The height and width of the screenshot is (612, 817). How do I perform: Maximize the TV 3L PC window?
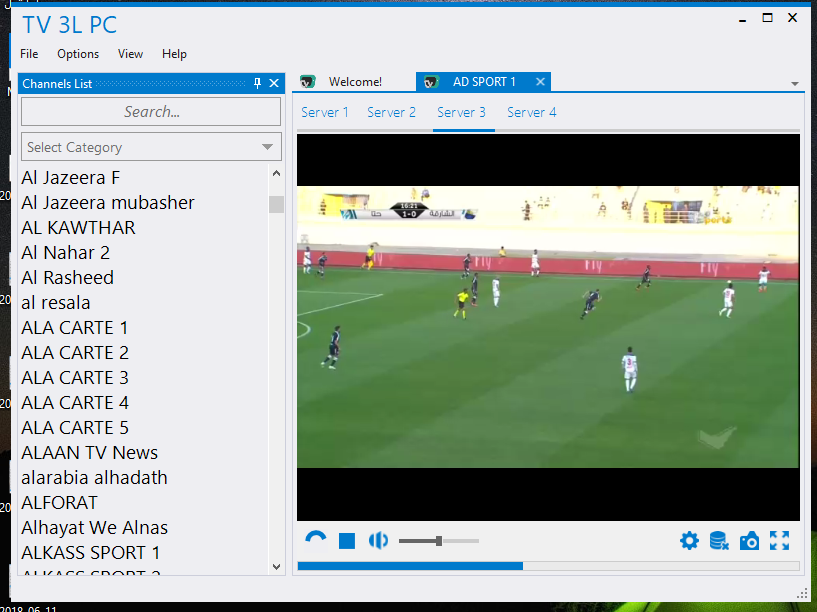click(x=768, y=18)
